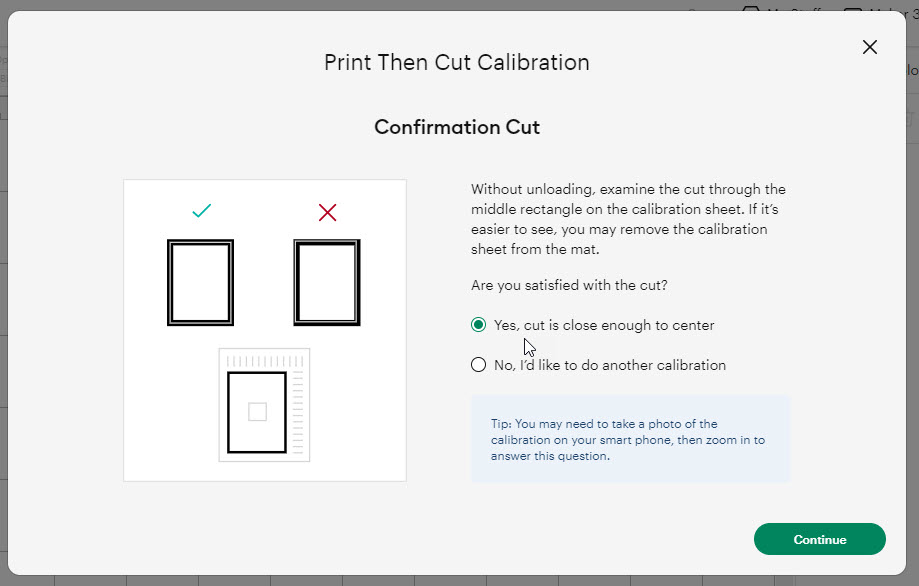The image size is (919, 586).
Task: Click the calibration sheet illustration
Action: click(263, 405)
